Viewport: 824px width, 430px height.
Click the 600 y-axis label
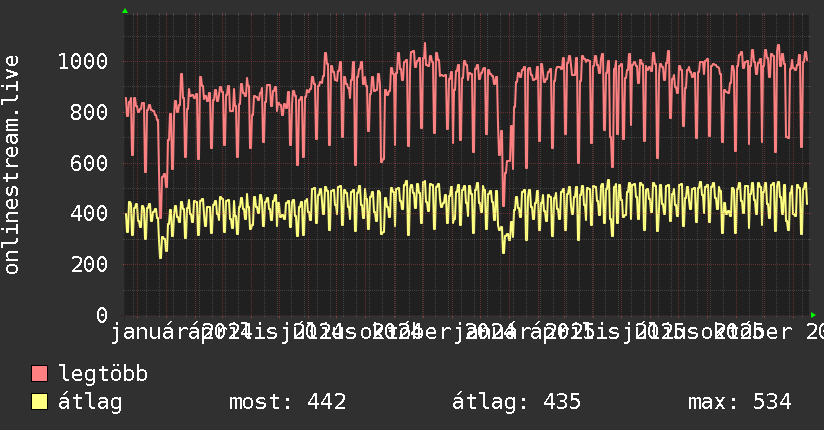(x=89, y=163)
